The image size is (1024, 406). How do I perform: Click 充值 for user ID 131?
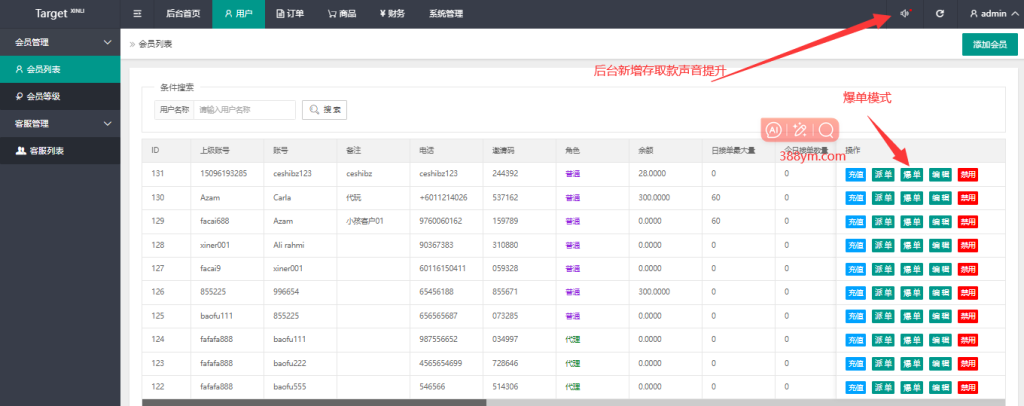855,174
